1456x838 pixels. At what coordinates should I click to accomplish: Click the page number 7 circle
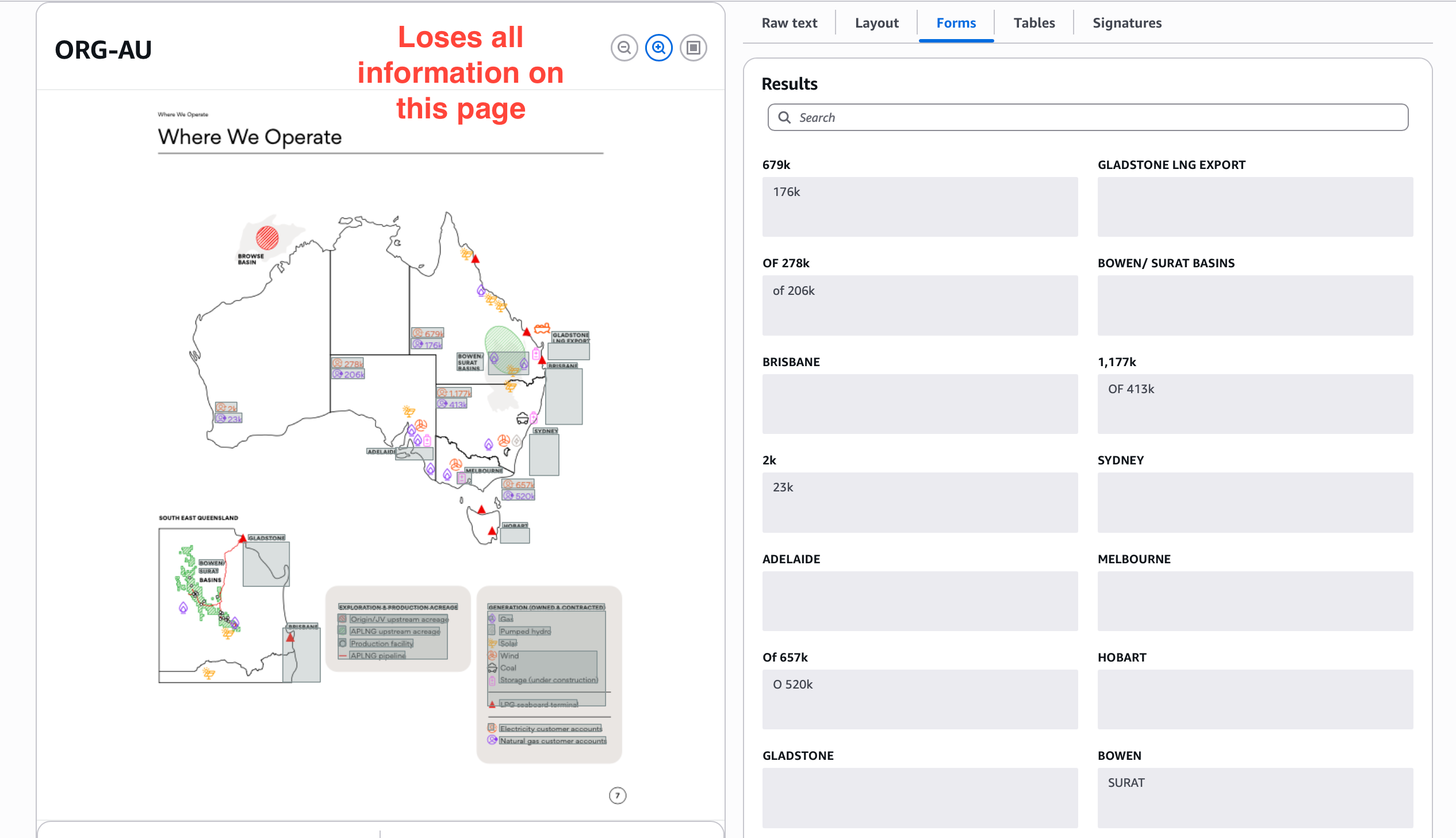617,795
